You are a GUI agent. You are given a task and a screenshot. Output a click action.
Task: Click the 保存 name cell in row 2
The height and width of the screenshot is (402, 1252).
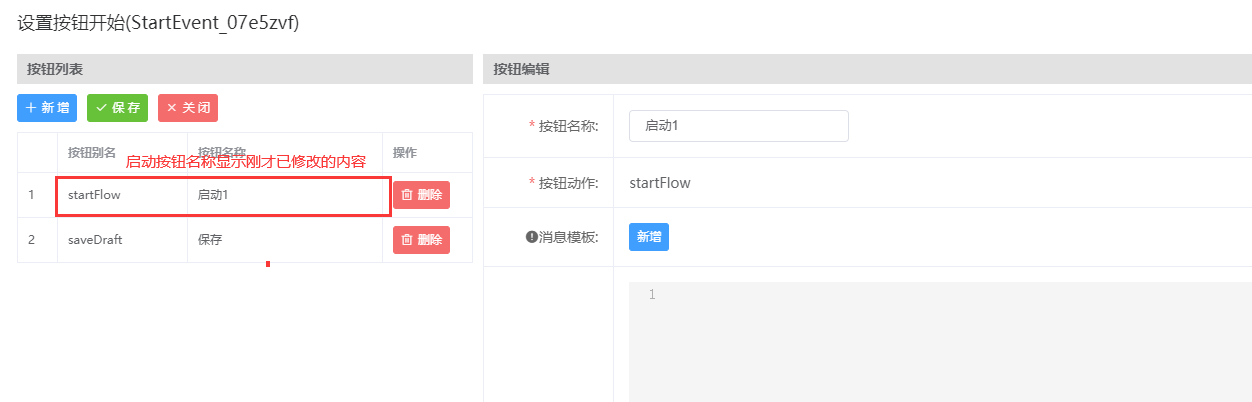(210, 240)
